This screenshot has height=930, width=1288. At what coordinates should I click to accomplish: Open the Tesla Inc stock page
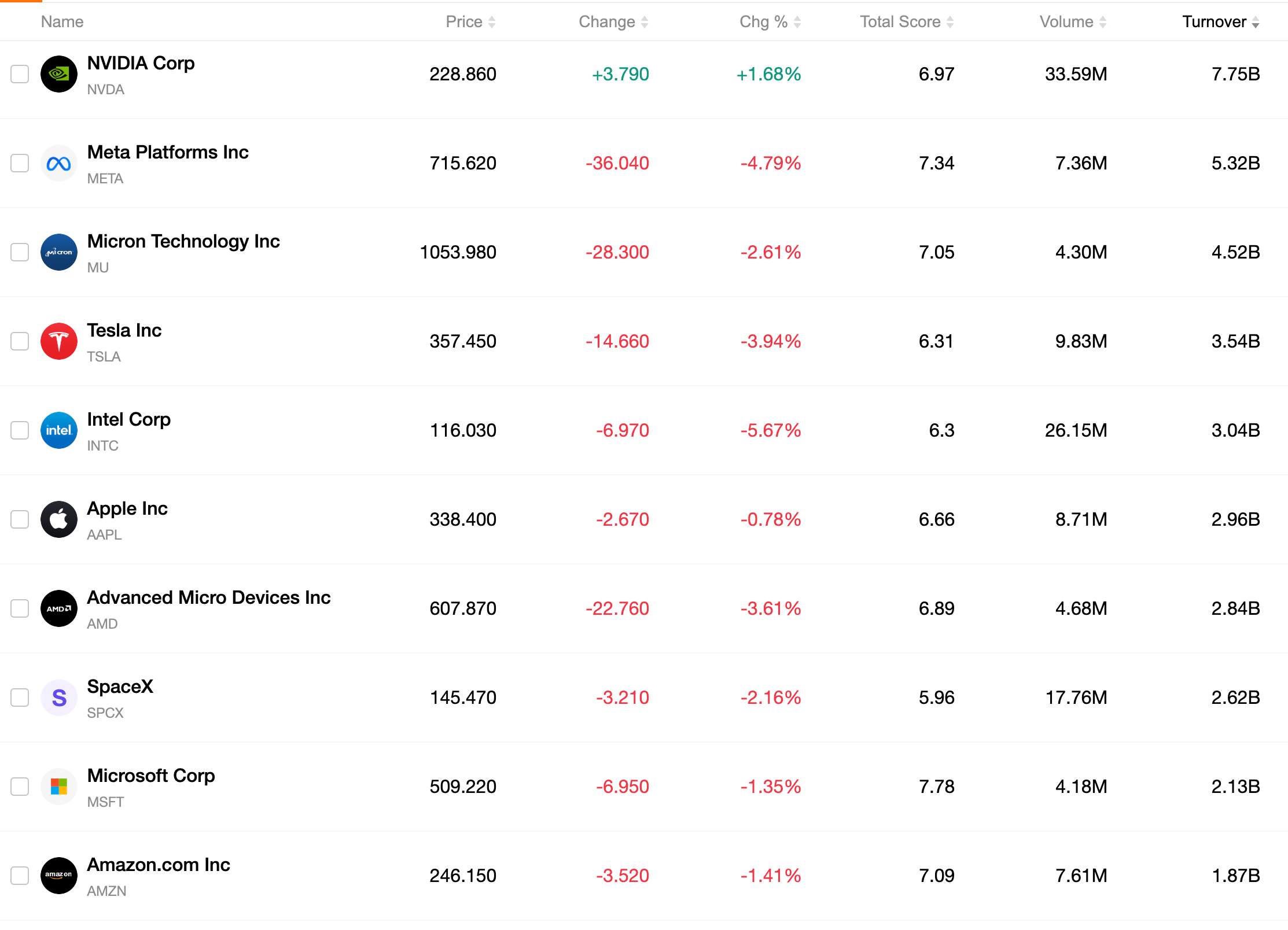pyautogui.click(x=124, y=330)
